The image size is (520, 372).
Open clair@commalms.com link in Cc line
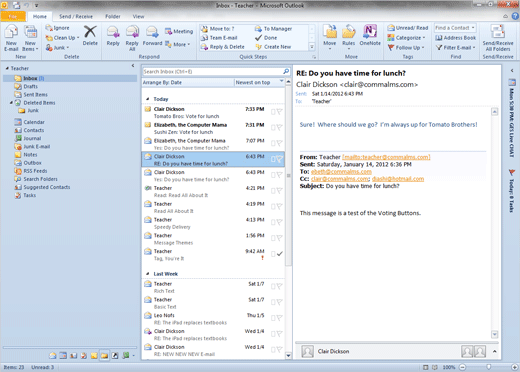pos(340,179)
